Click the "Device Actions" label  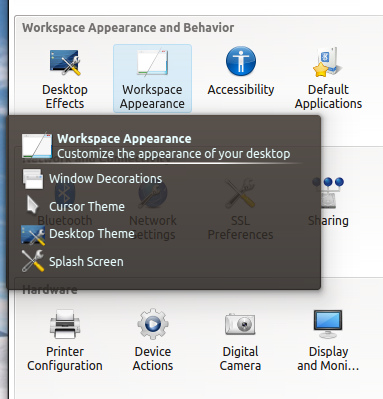153,359
